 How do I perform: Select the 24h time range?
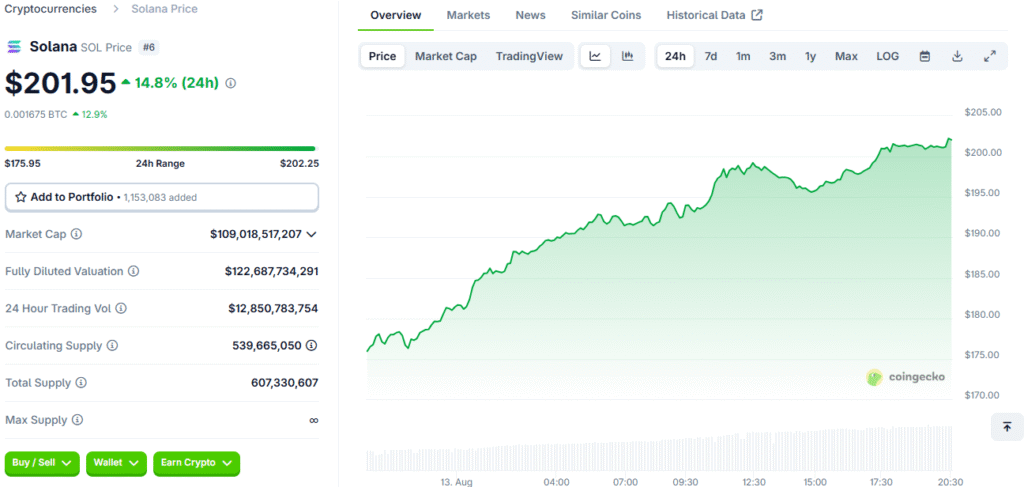point(675,56)
